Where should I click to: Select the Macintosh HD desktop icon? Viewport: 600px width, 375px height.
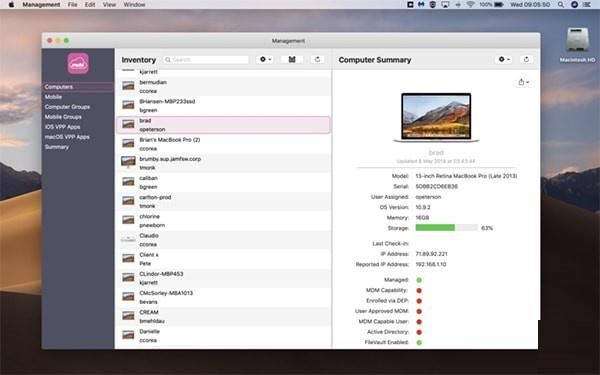577,45
